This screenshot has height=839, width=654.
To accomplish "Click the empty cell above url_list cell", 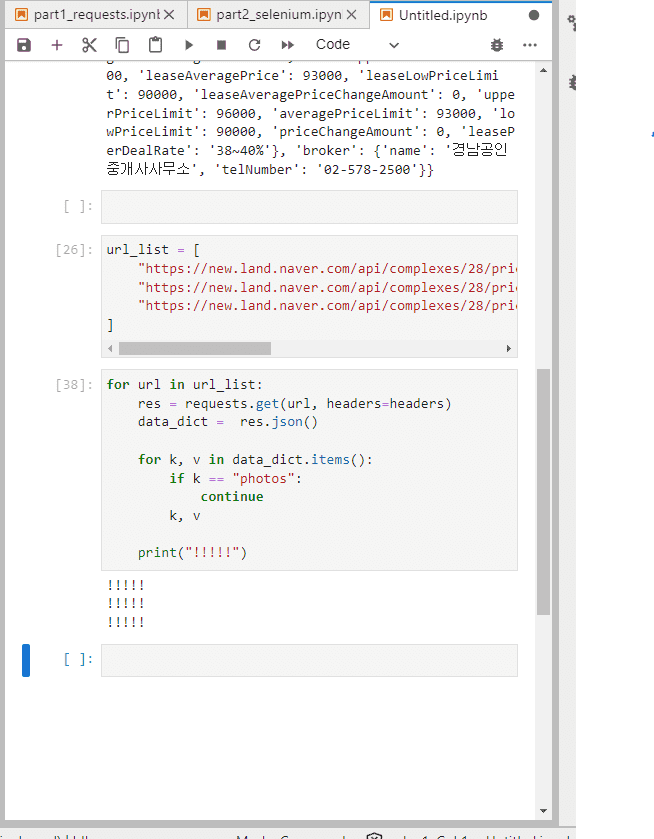I will 309,207.
